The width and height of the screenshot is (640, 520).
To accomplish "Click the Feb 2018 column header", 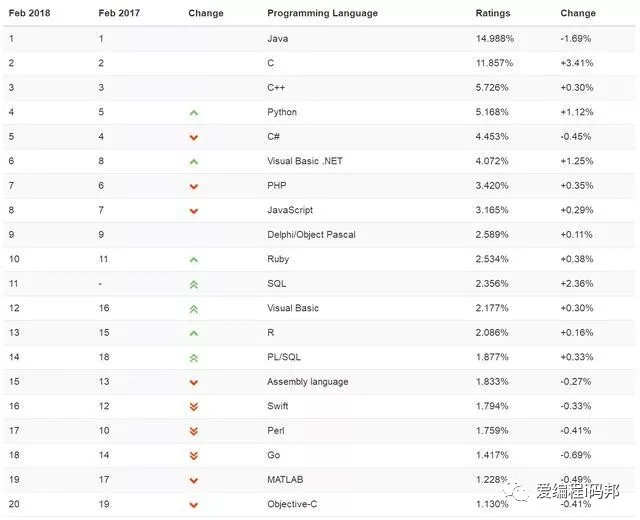I will pyautogui.click(x=29, y=13).
